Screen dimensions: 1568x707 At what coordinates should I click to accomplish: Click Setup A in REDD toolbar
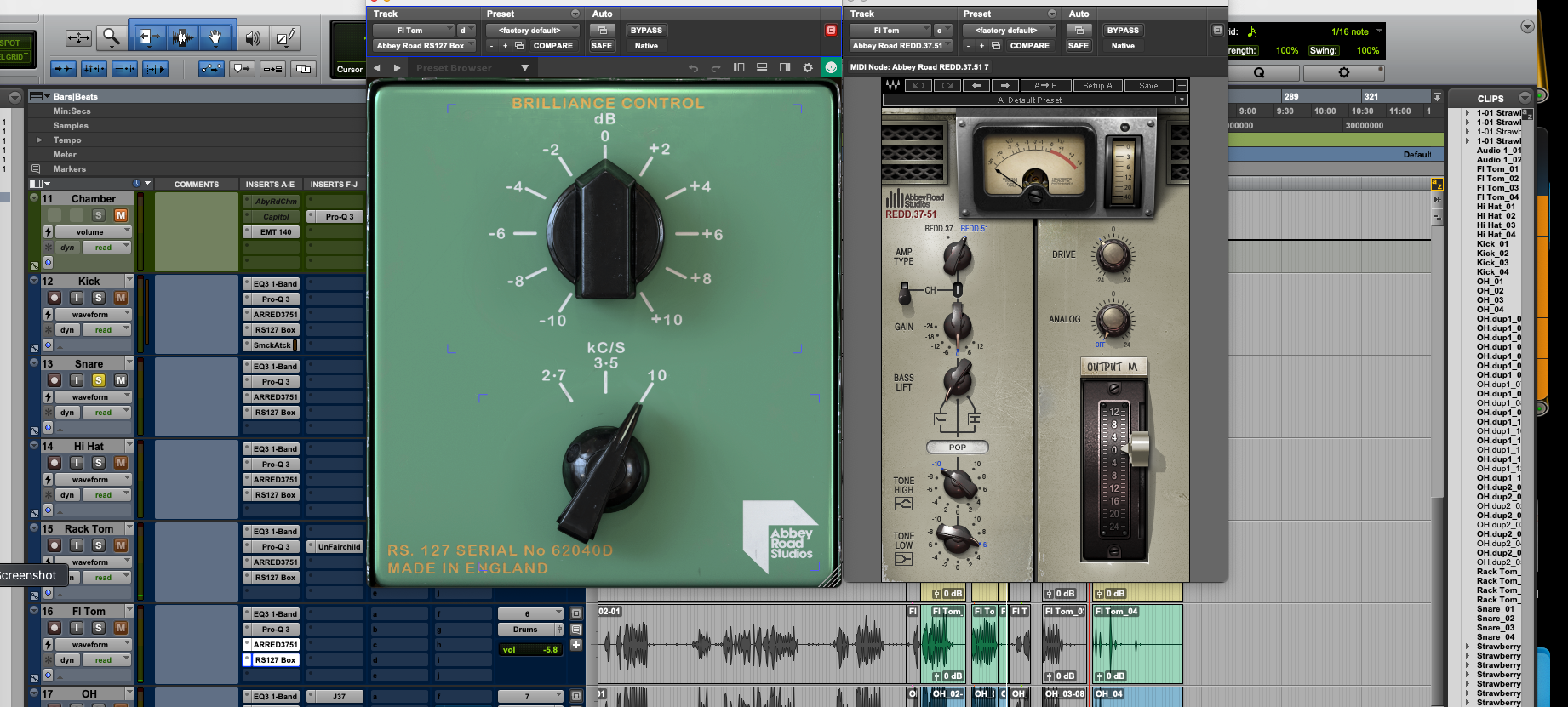pos(1097,86)
